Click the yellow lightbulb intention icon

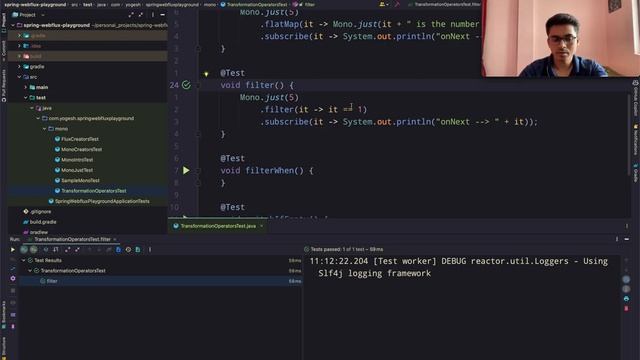click(206, 74)
